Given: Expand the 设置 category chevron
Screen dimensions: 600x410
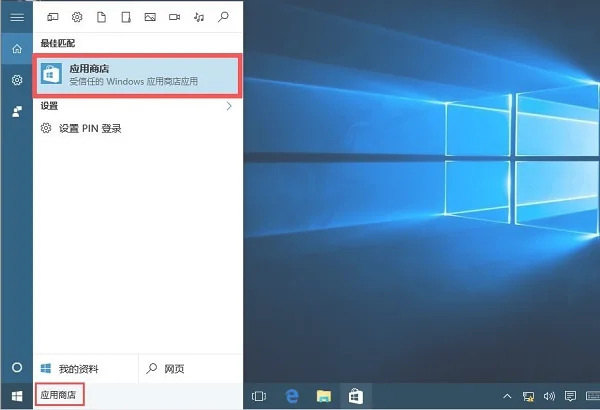Looking at the screenshot, I should (229, 106).
